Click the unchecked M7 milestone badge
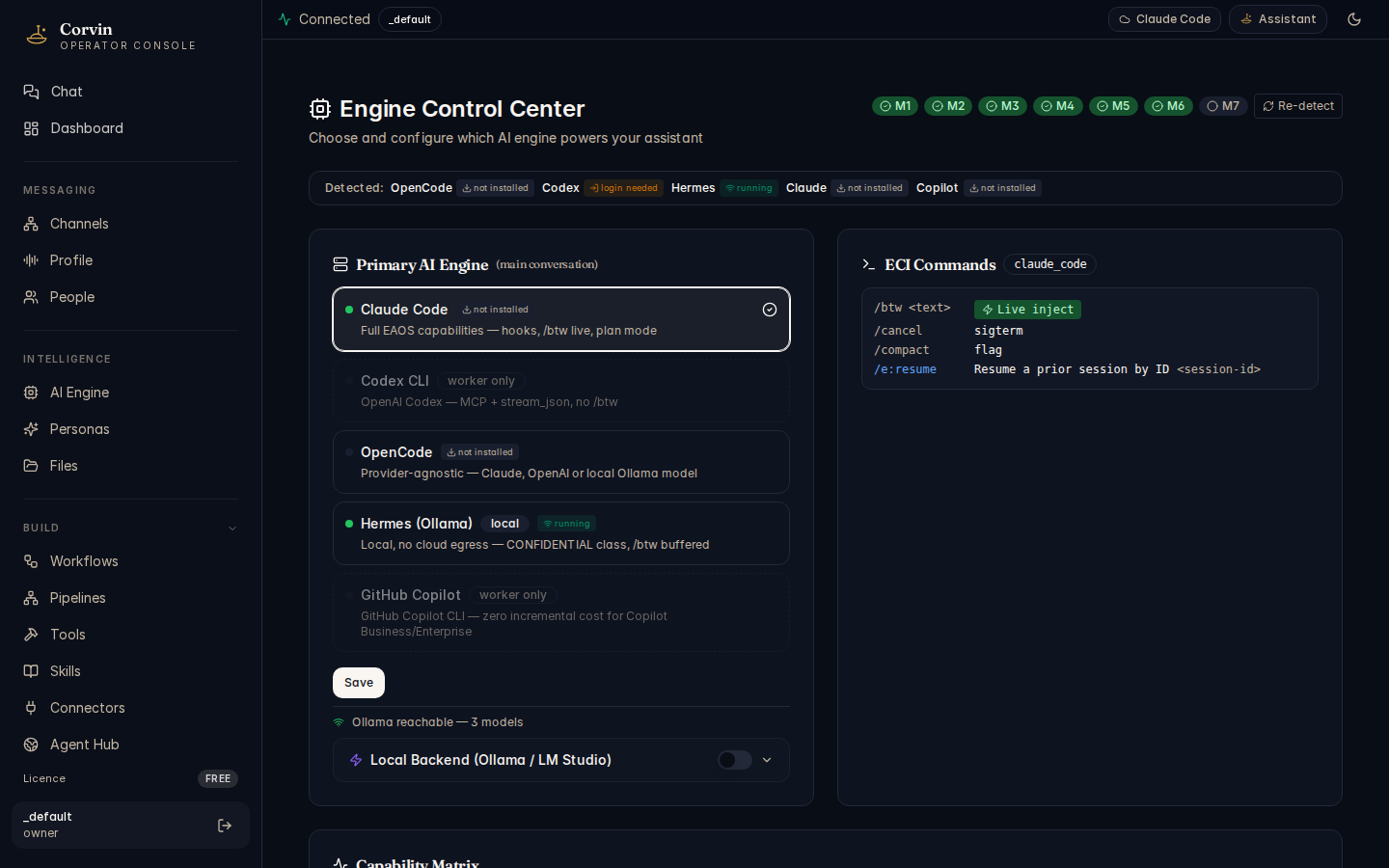The width and height of the screenshot is (1389, 868). pyautogui.click(x=1223, y=106)
